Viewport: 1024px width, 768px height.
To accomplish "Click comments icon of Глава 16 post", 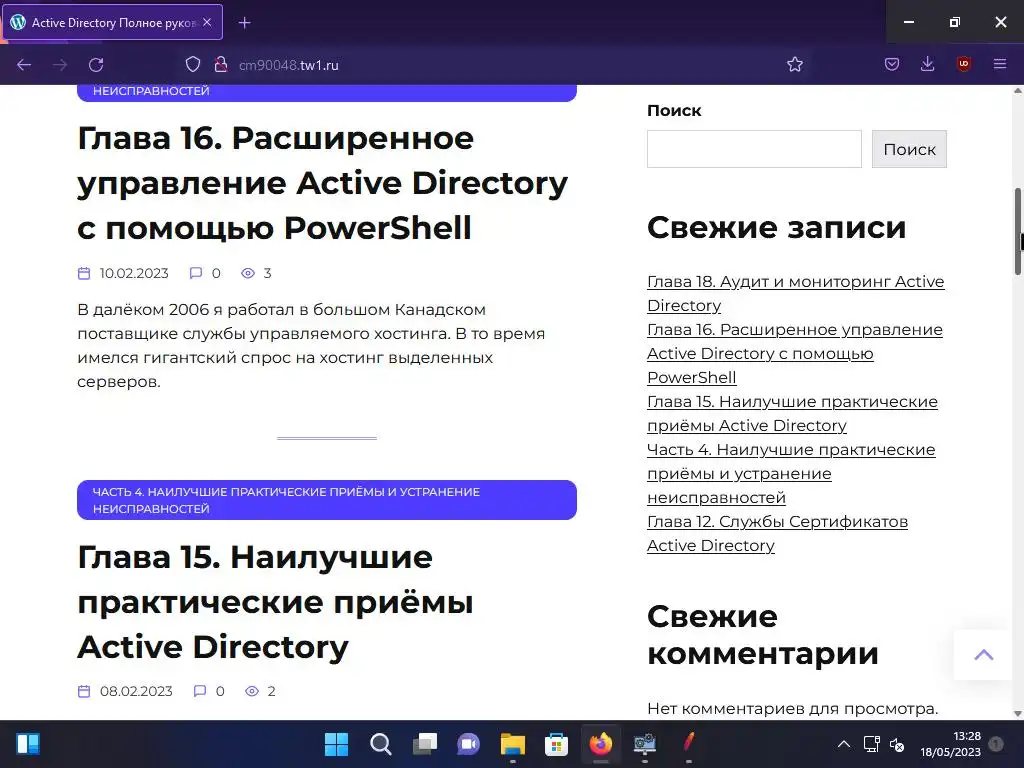I will (195, 273).
